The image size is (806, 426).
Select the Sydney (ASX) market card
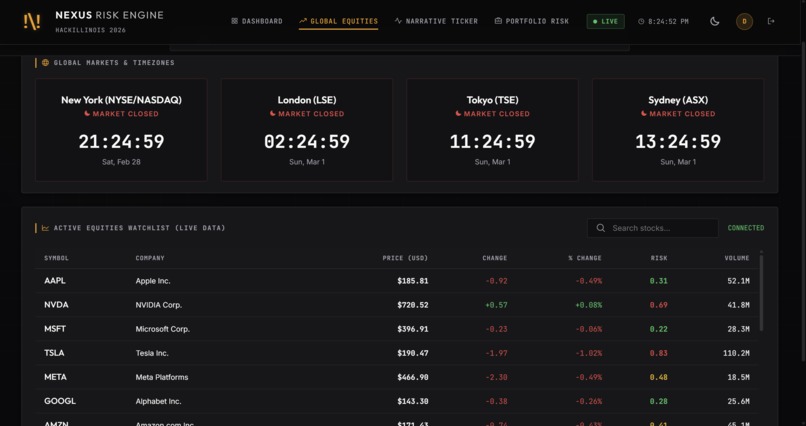coord(678,129)
